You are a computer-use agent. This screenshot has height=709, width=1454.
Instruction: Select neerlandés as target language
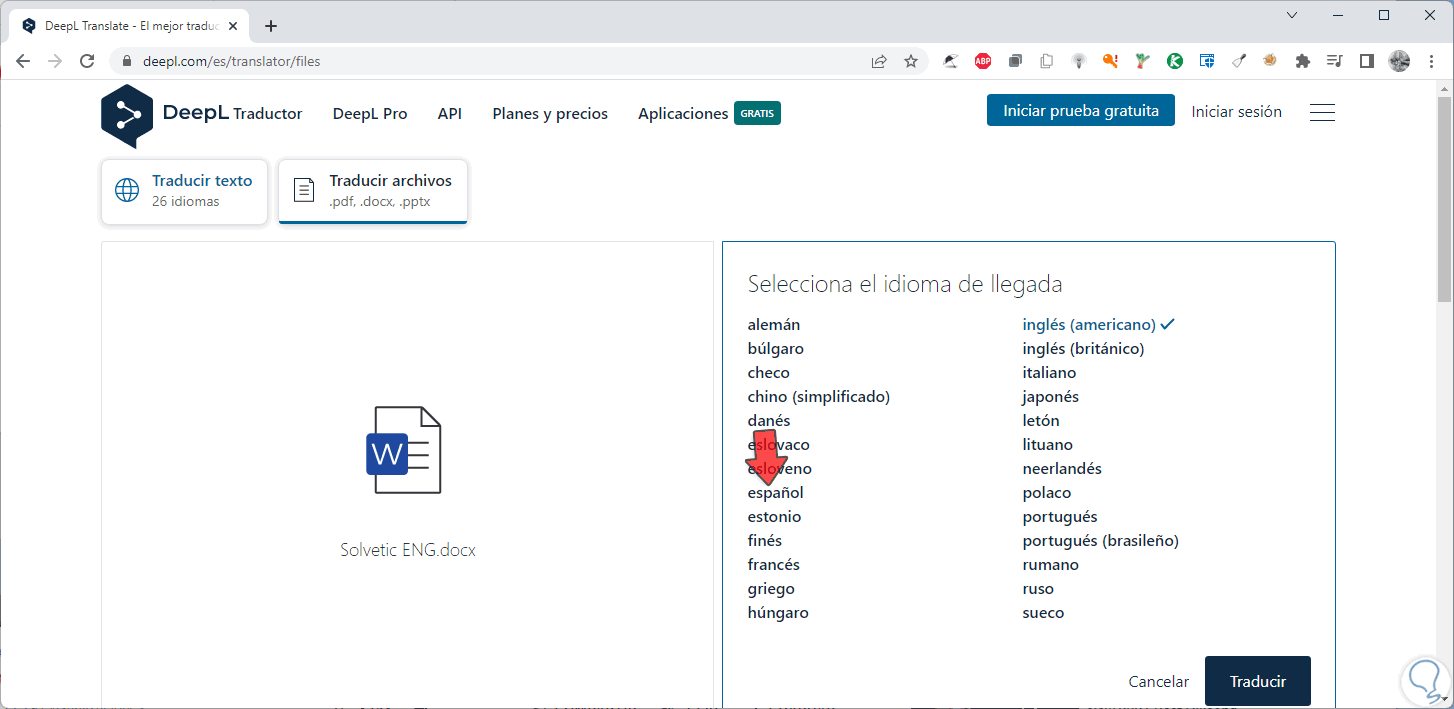click(x=1062, y=468)
